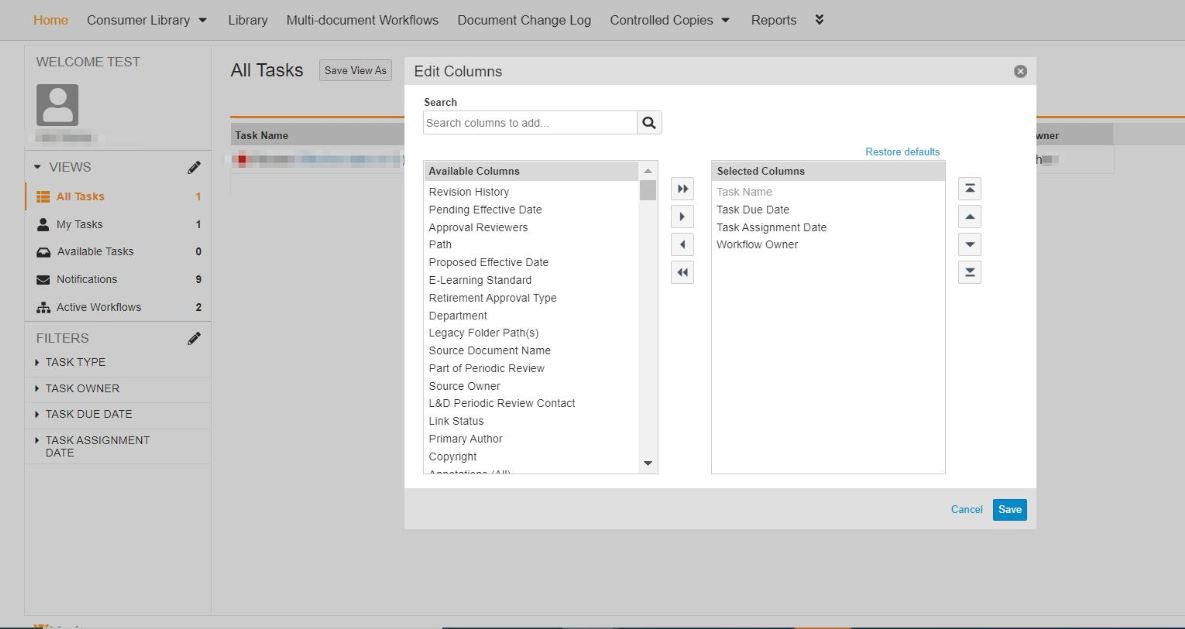1185x629 pixels.
Task: Click the remove selected column left-arrow button
Action: tap(682, 245)
